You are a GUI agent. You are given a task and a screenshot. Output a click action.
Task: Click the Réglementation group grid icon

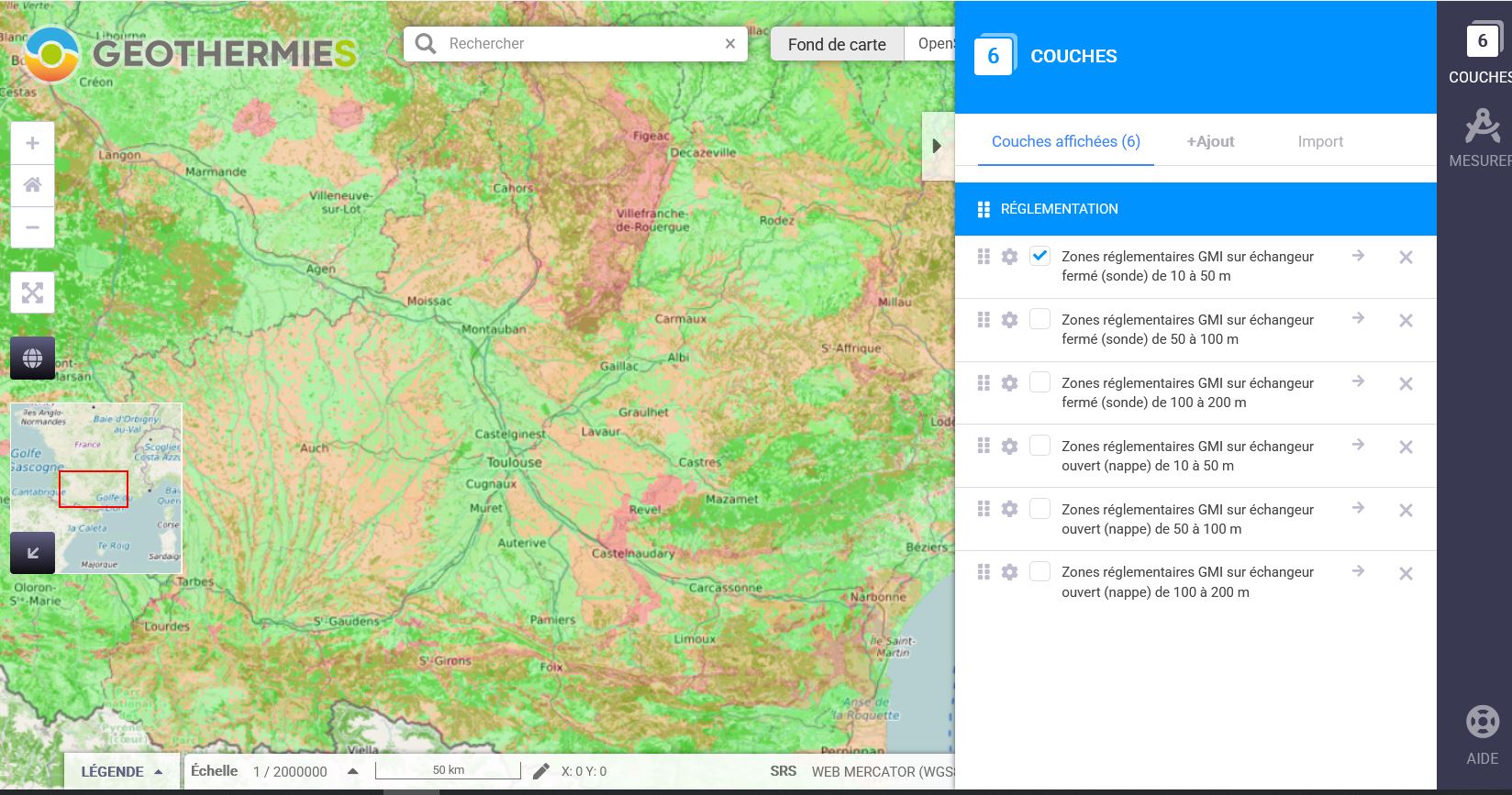[984, 209]
